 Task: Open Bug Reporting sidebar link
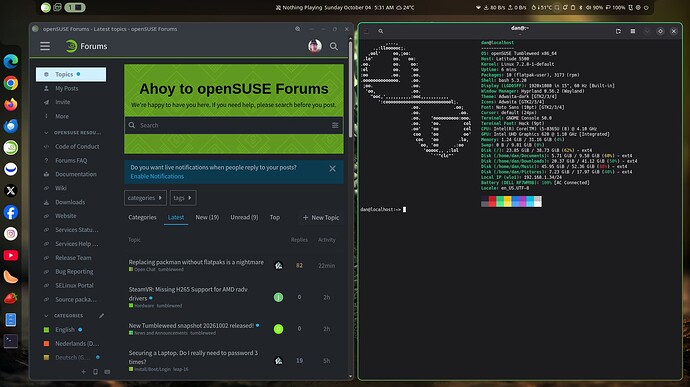pos(74,272)
